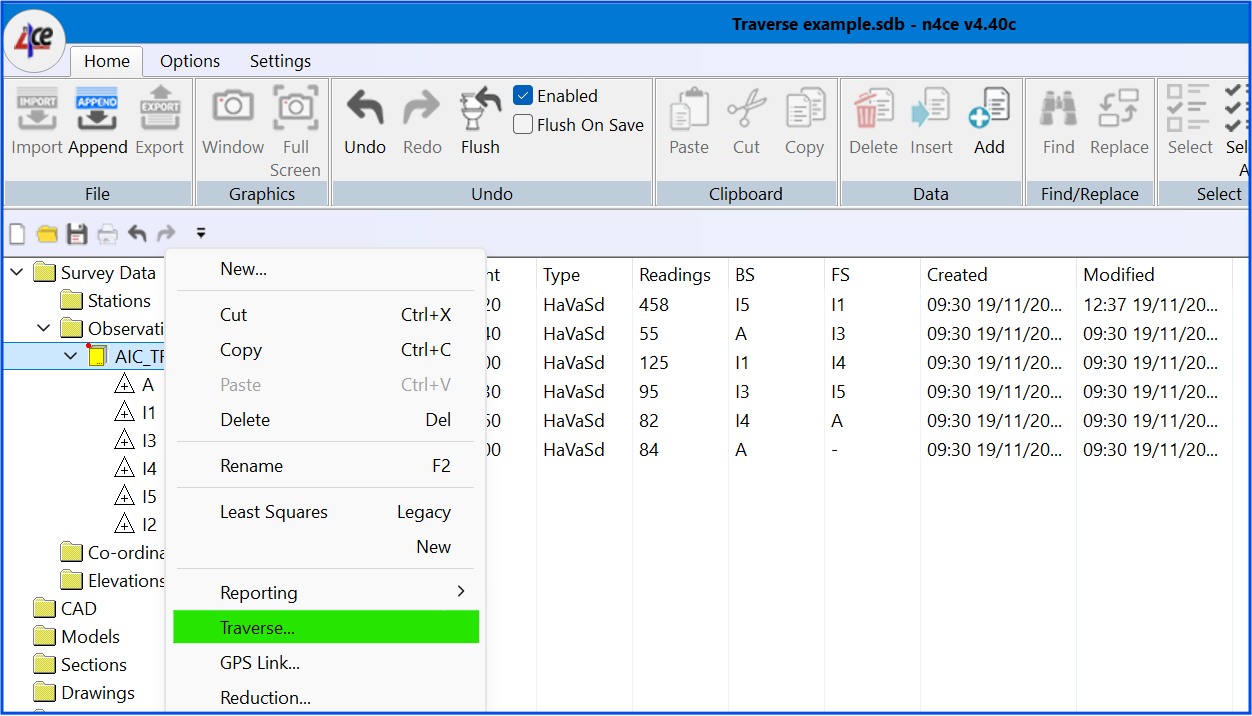Click the Export file icon

(x=160, y=109)
